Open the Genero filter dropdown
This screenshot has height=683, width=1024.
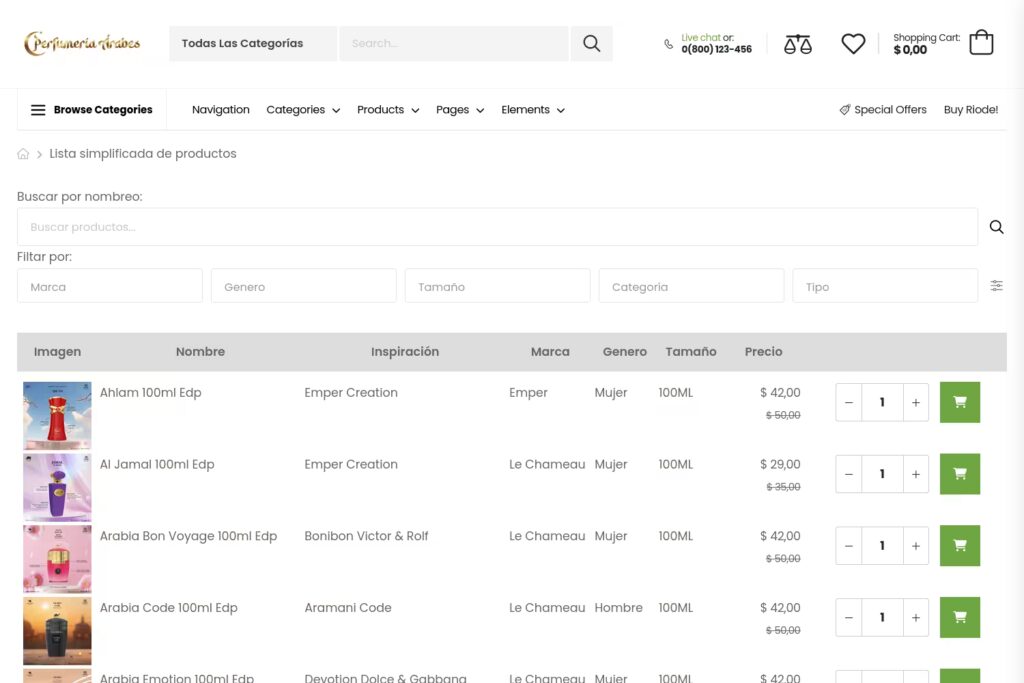[304, 286]
